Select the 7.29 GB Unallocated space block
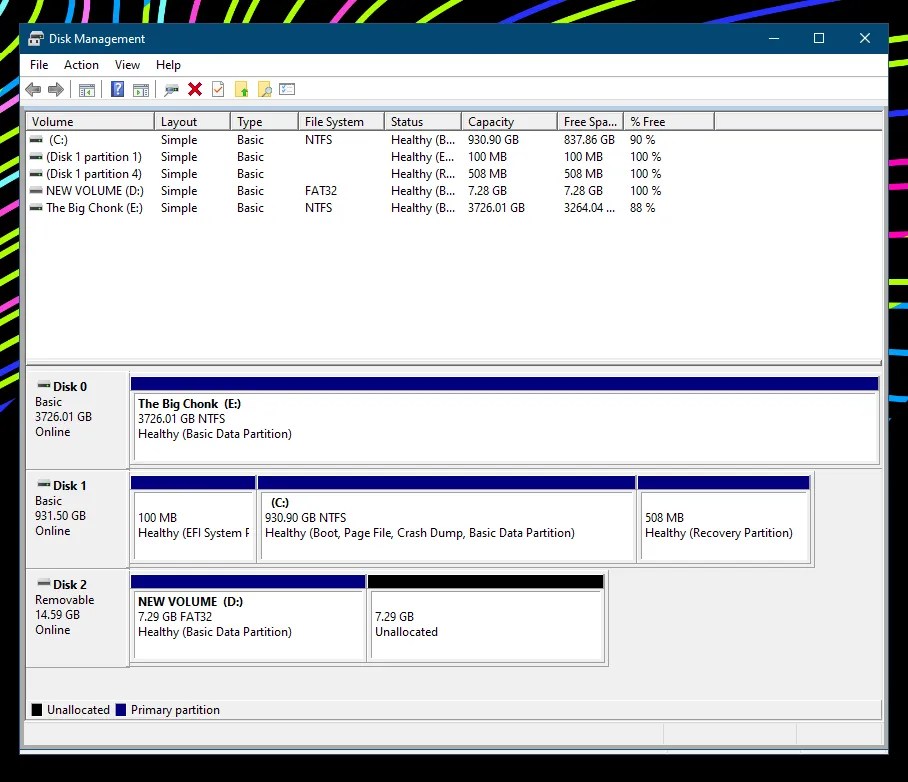 pos(486,617)
